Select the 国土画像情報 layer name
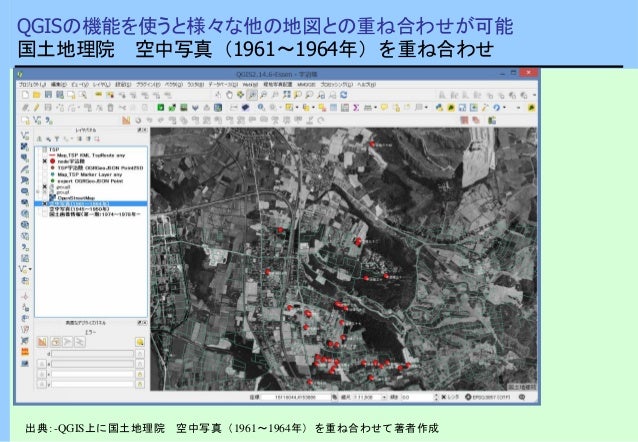The height and width of the screenshot is (442, 638). coord(94,214)
